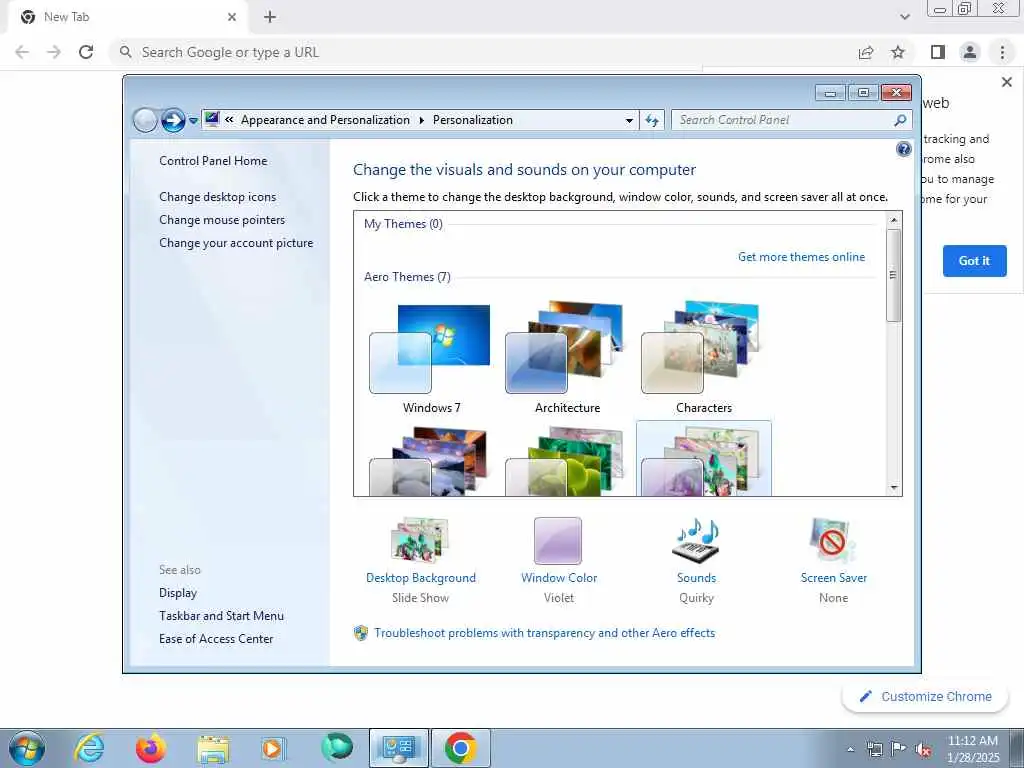Select the Architecture theme

[568, 357]
